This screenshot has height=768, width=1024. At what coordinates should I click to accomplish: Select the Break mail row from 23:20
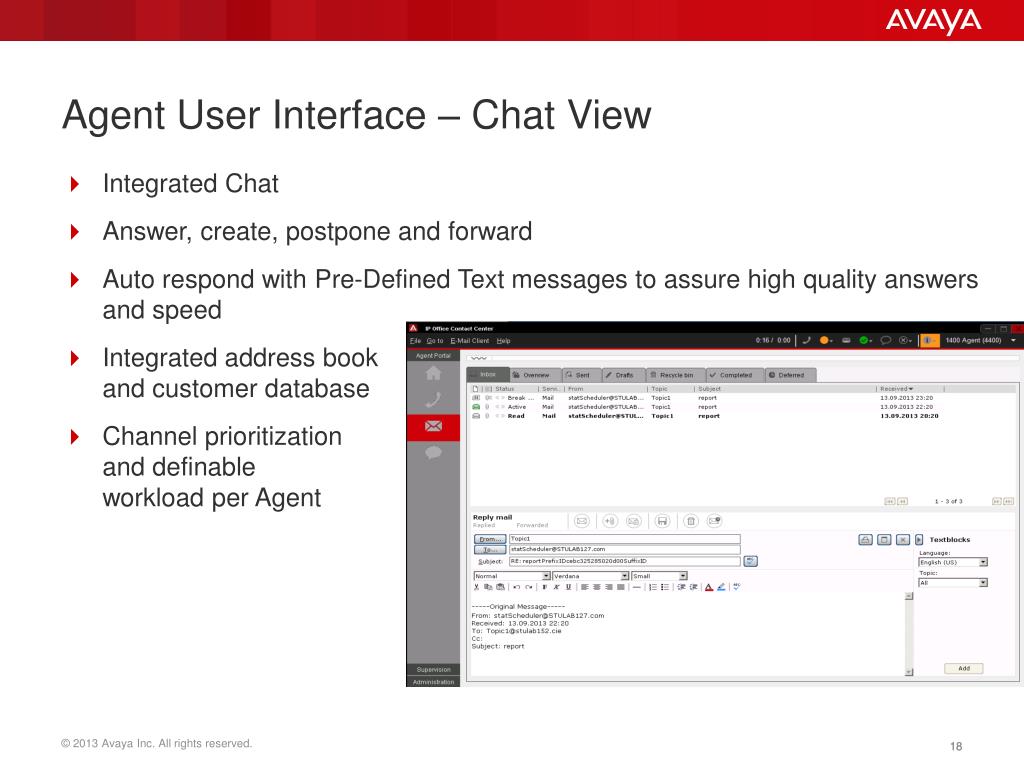[741, 398]
